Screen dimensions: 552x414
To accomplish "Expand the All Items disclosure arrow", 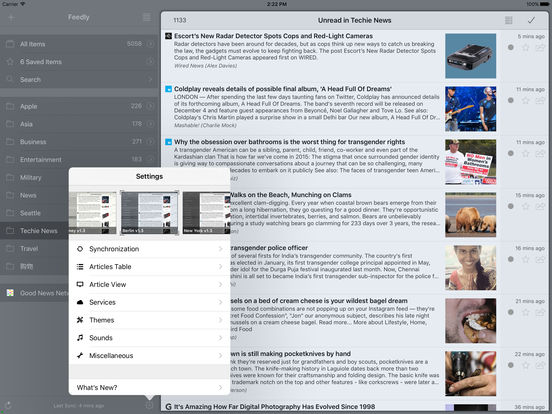I will tap(151, 44).
